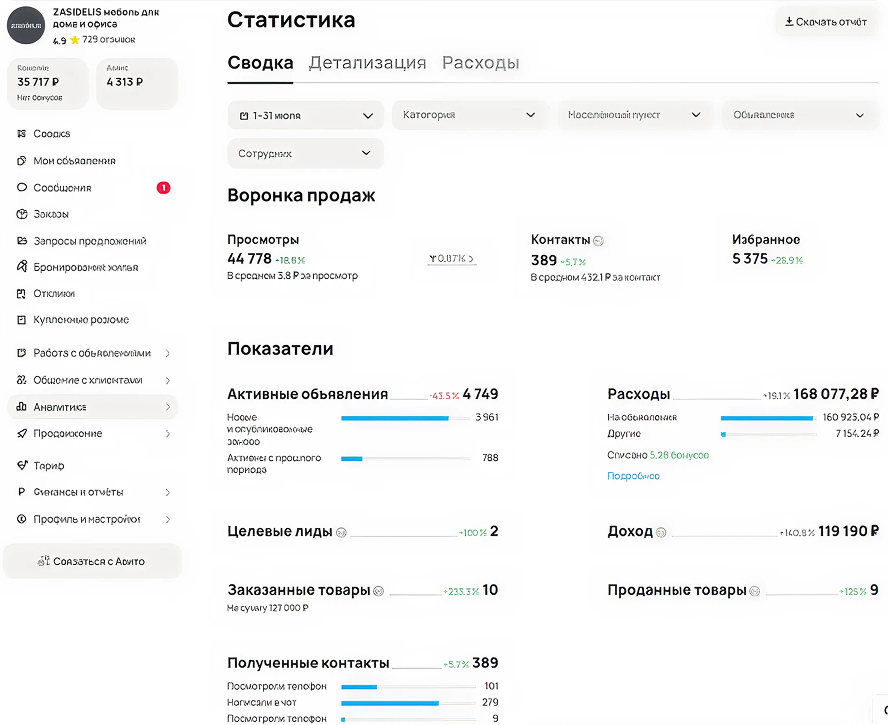Click the Подробнее link under Расходы
Viewport: 888px width, 725px height.
coord(633,476)
